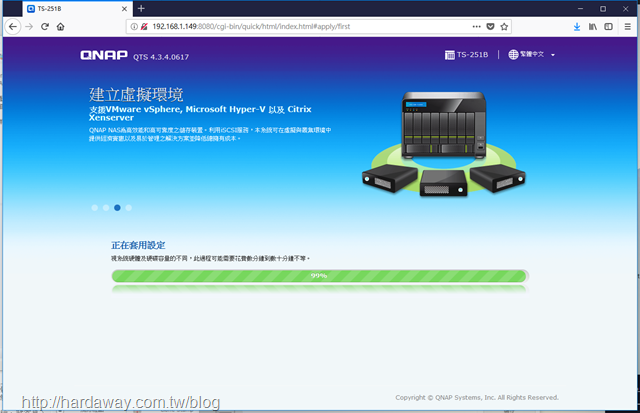Image resolution: width=640 pixels, height=413 pixels.
Task: Open the page actions three-dot menu
Action: (476, 27)
